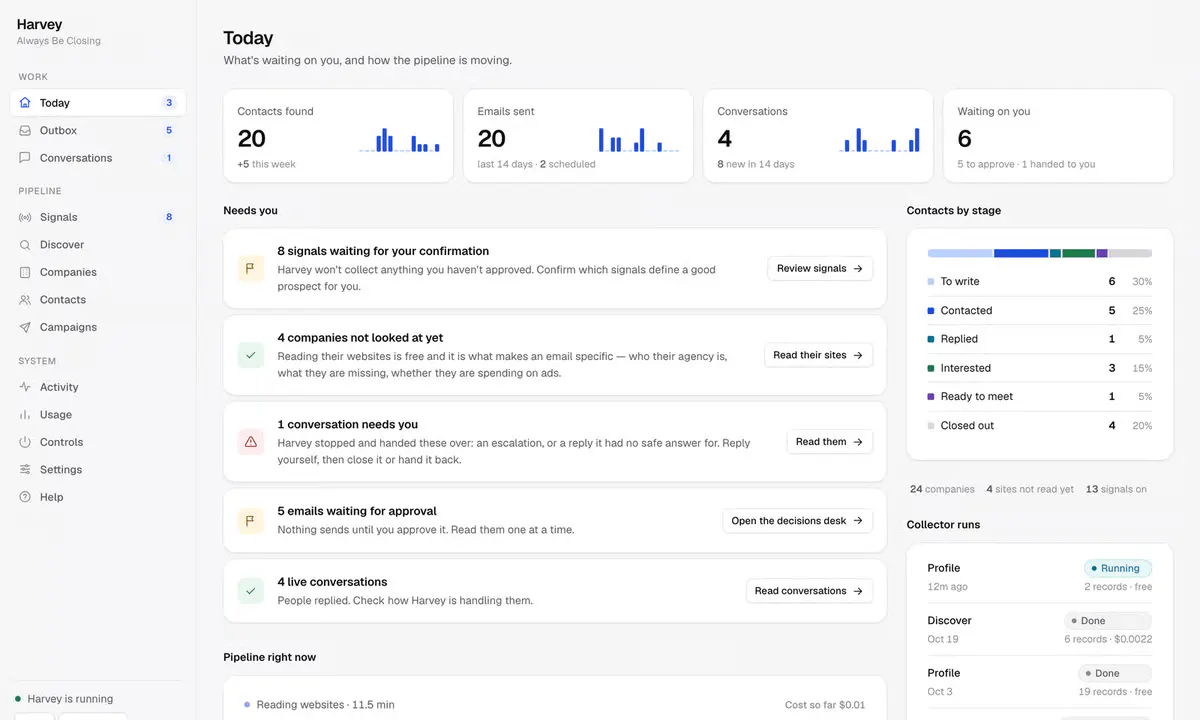
Task: Open the Help question-mark icon
Action: click(x=25, y=497)
